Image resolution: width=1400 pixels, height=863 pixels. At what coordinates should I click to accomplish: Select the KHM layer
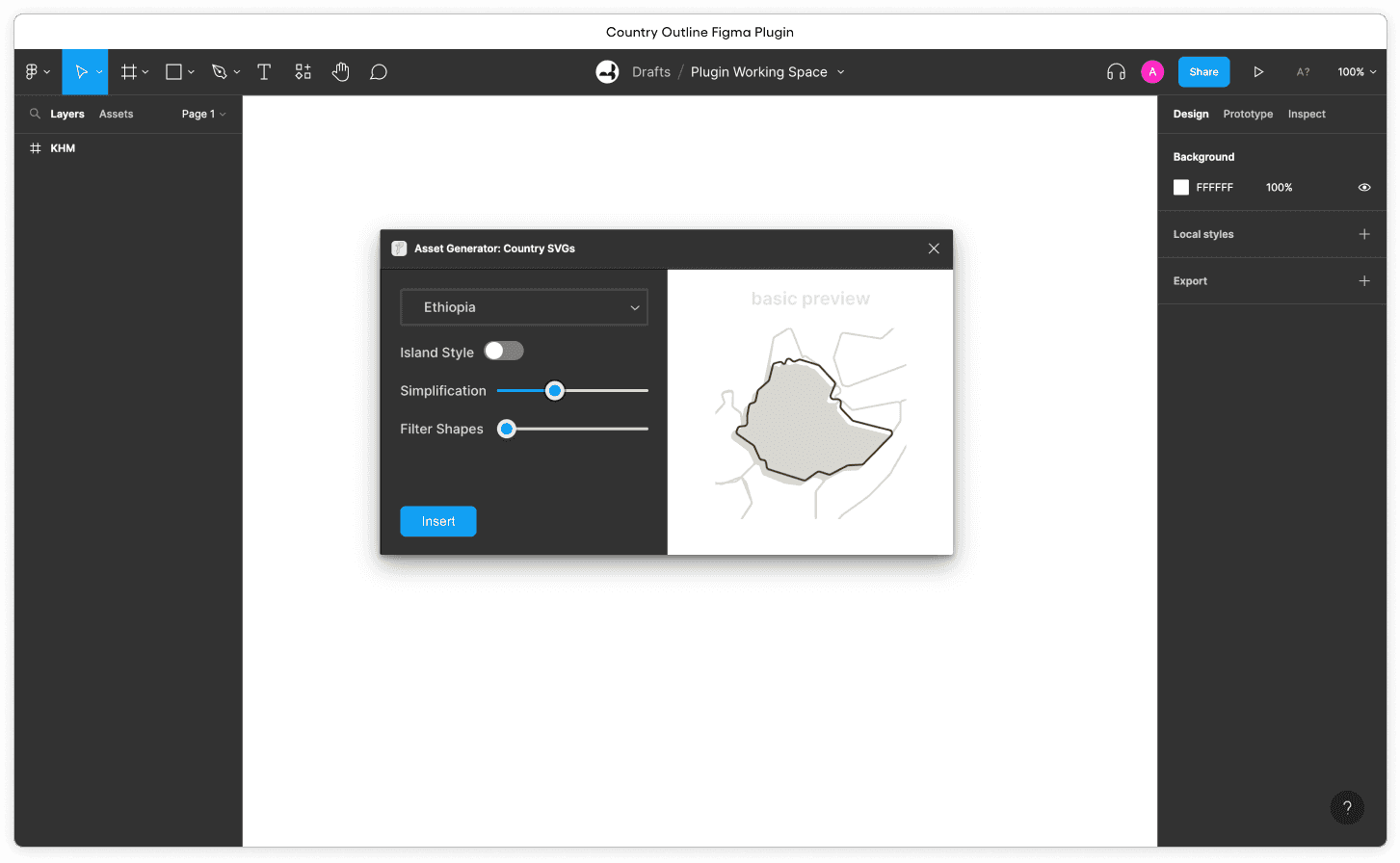(63, 148)
